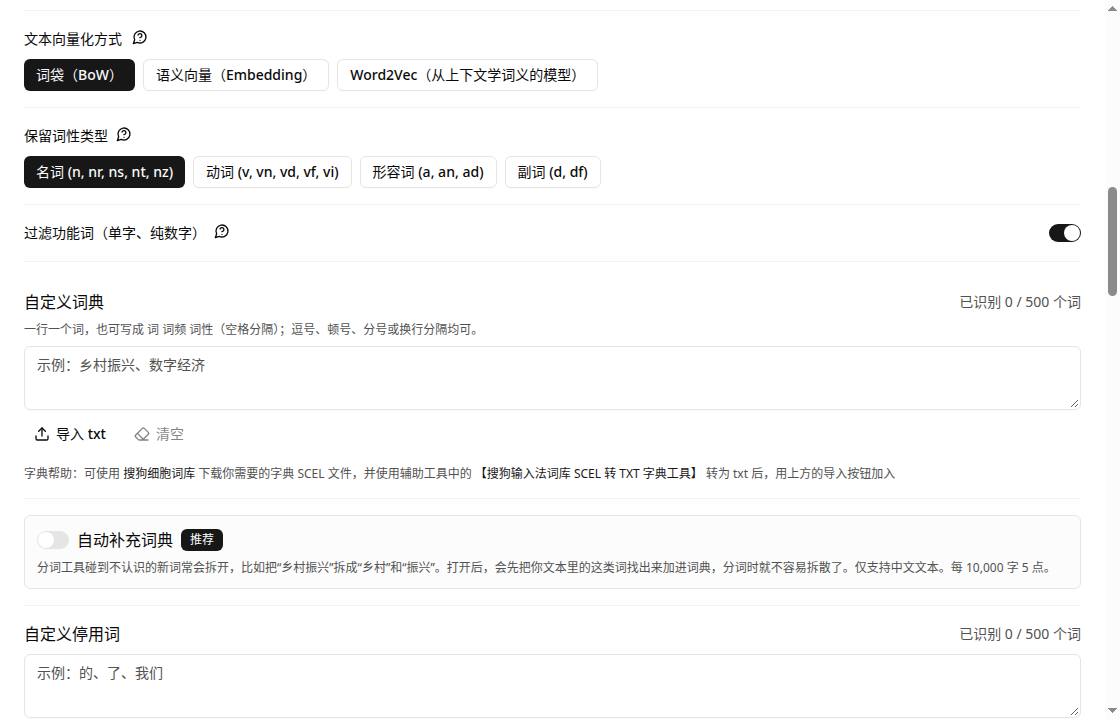This screenshot has width=1120, height=720.
Task: Select 词袋 (BoW) vectorization option
Action: tap(79, 75)
